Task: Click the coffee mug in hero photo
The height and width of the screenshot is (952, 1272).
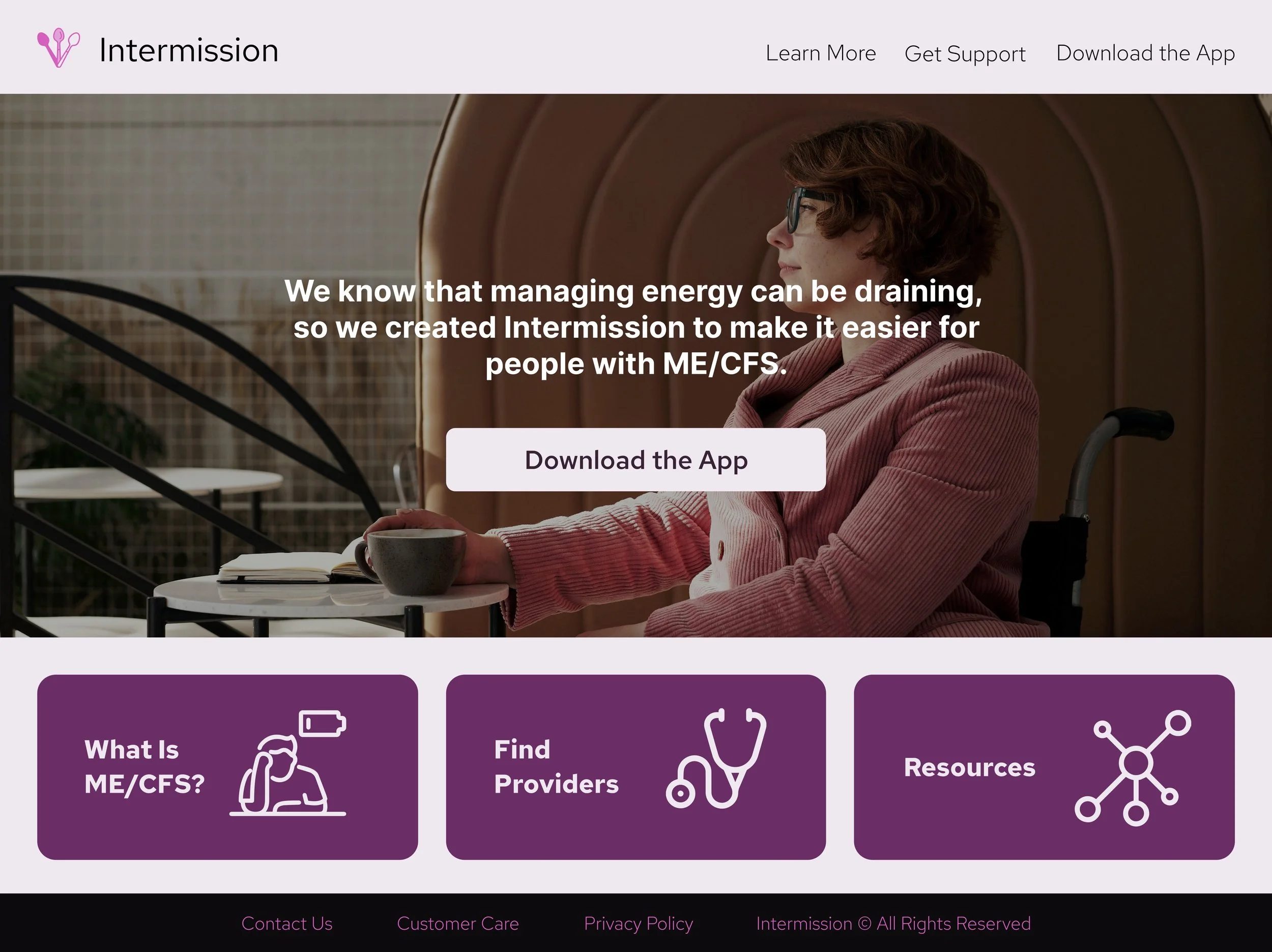Action: point(415,560)
